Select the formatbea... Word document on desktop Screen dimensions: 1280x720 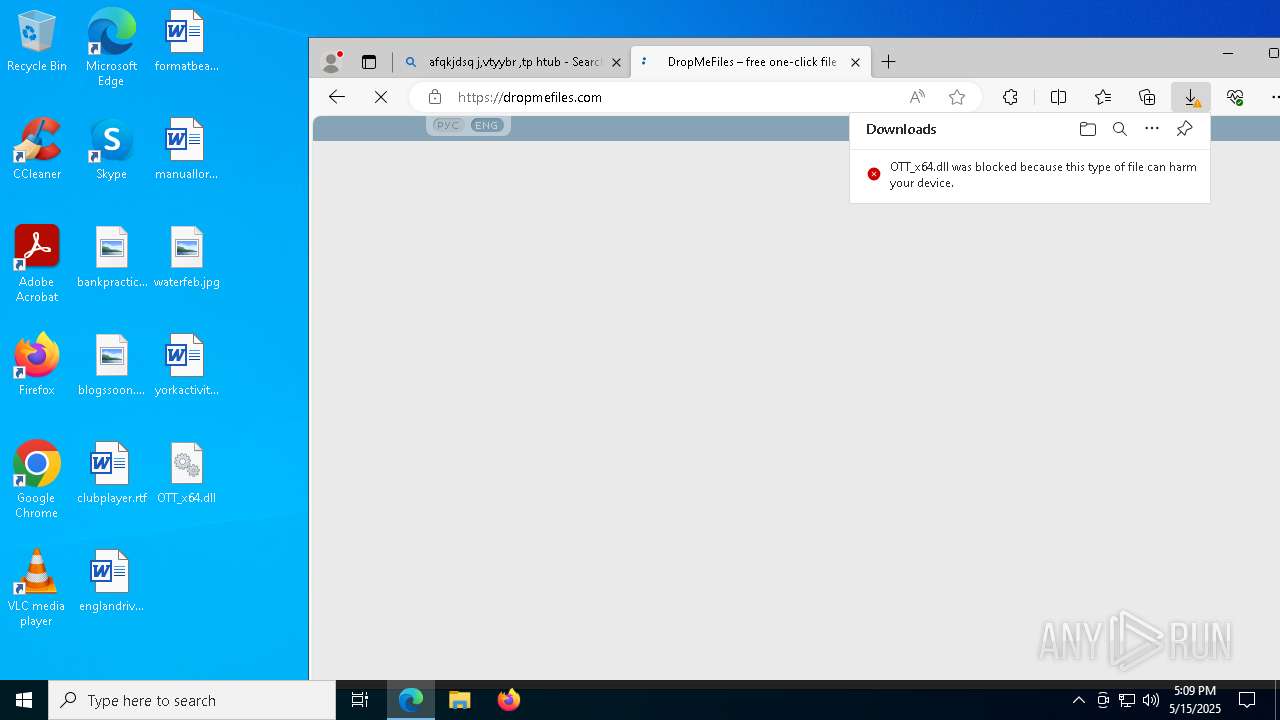pyautogui.click(x=186, y=41)
